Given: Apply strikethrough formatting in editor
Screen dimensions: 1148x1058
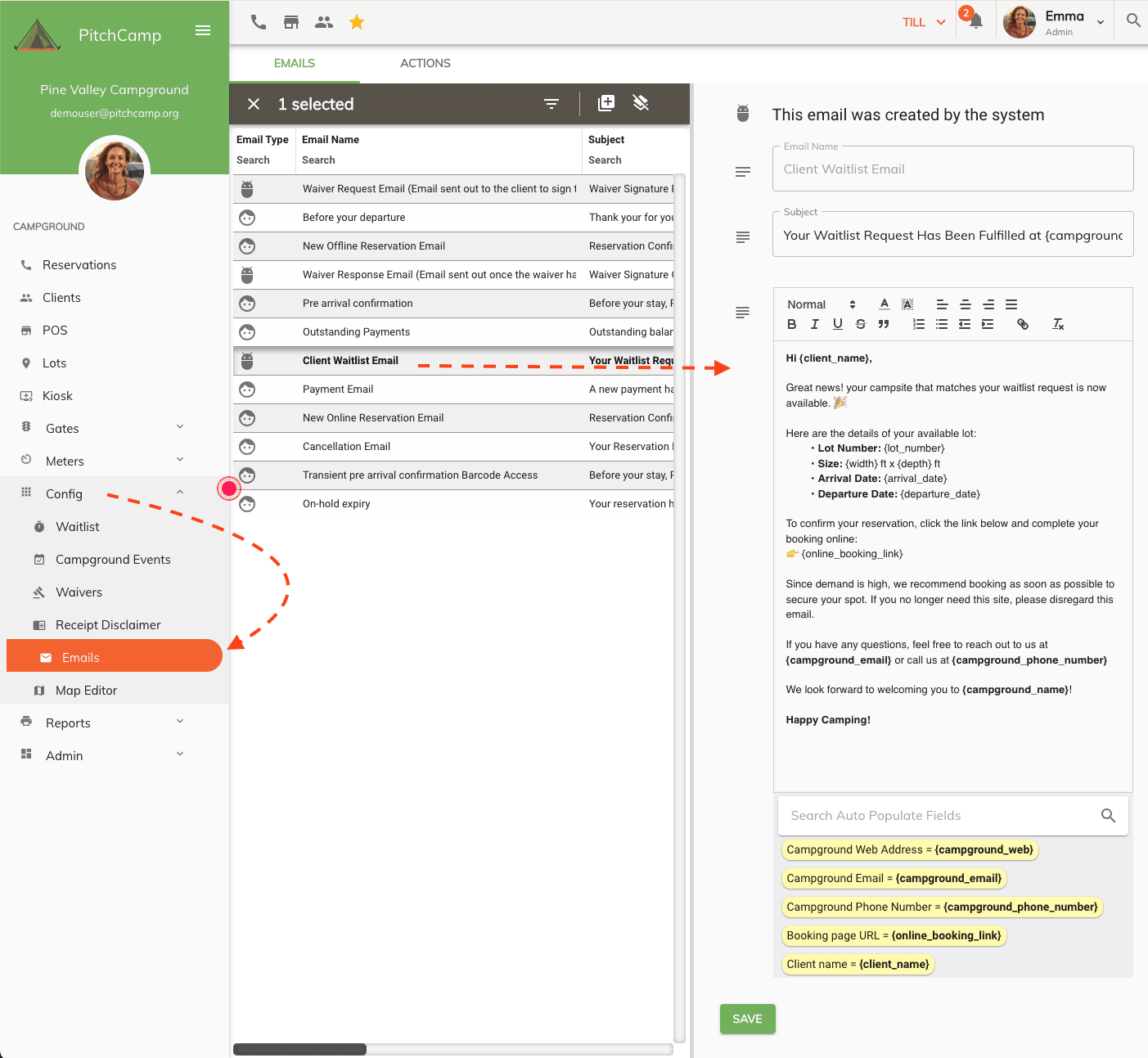Looking at the screenshot, I should click(860, 324).
